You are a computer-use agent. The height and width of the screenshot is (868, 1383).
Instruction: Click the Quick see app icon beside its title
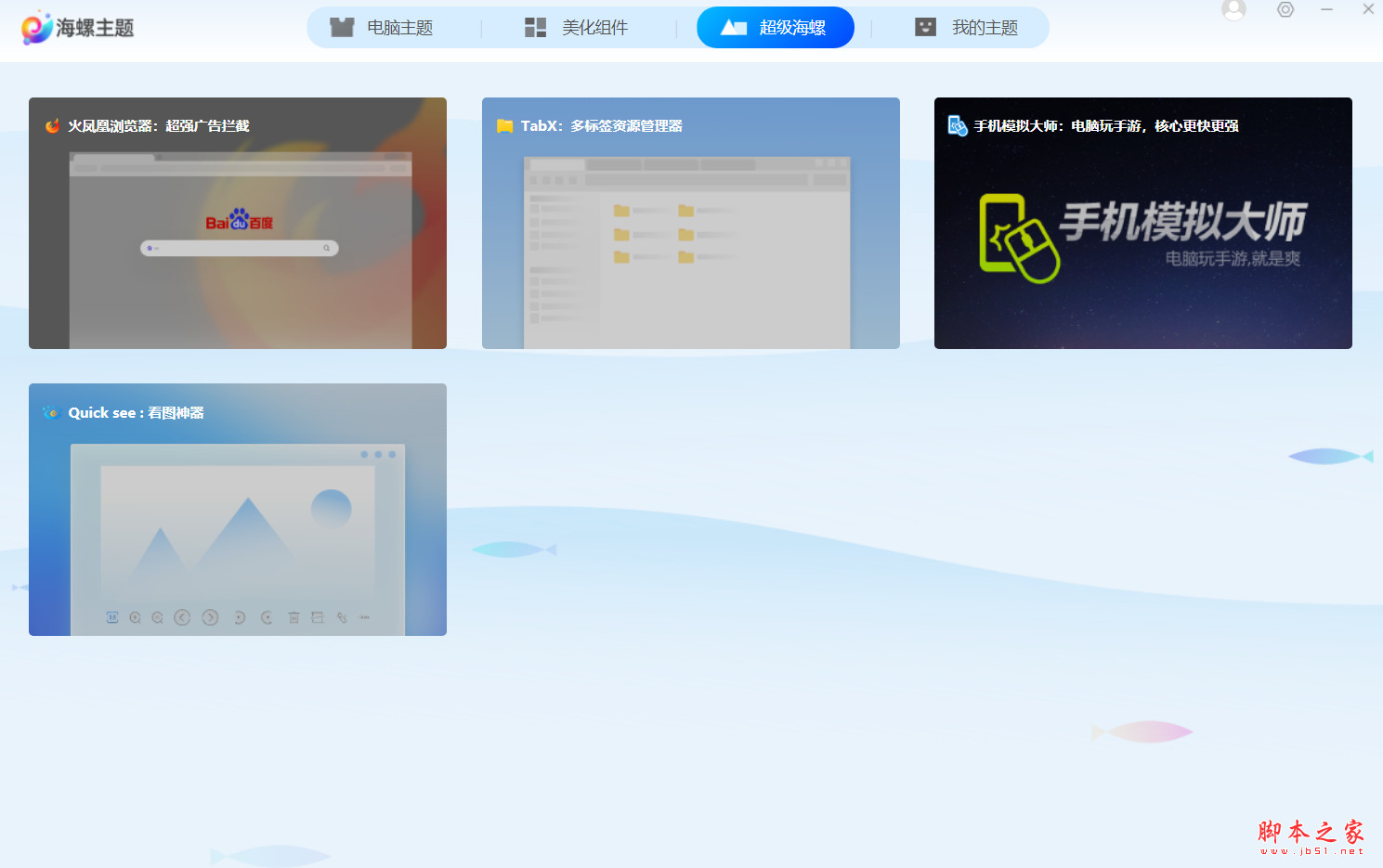tap(51, 412)
